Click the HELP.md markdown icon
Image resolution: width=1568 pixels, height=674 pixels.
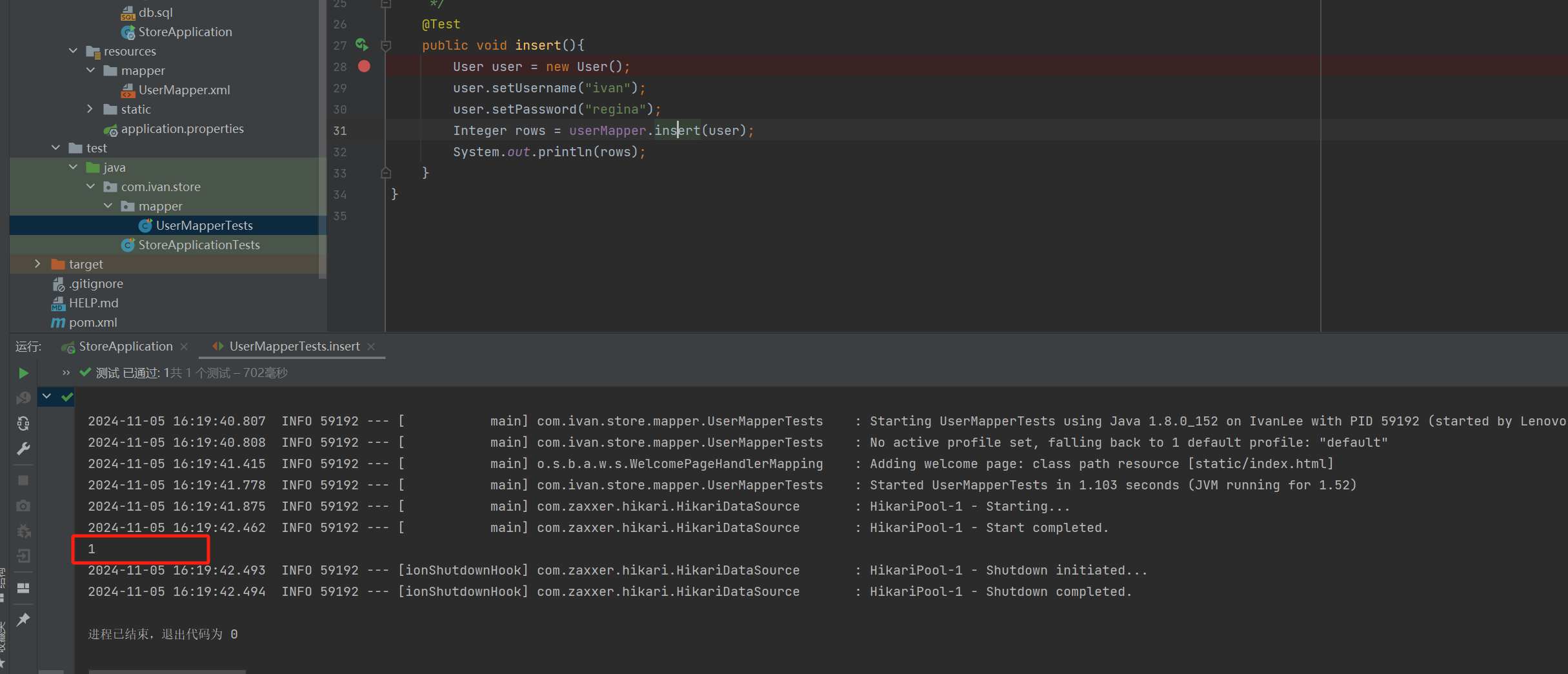(x=58, y=303)
